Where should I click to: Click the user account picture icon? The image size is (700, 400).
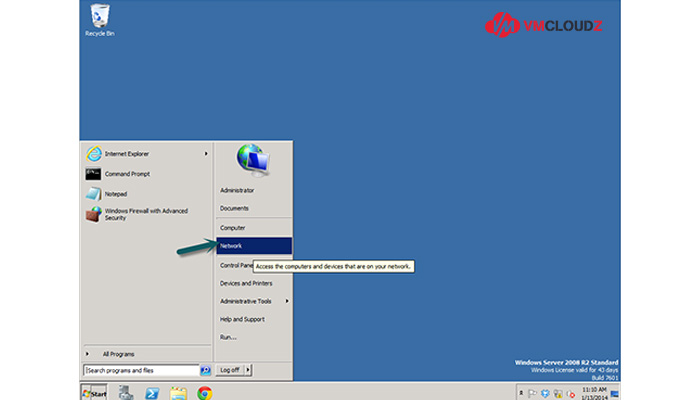(253, 160)
